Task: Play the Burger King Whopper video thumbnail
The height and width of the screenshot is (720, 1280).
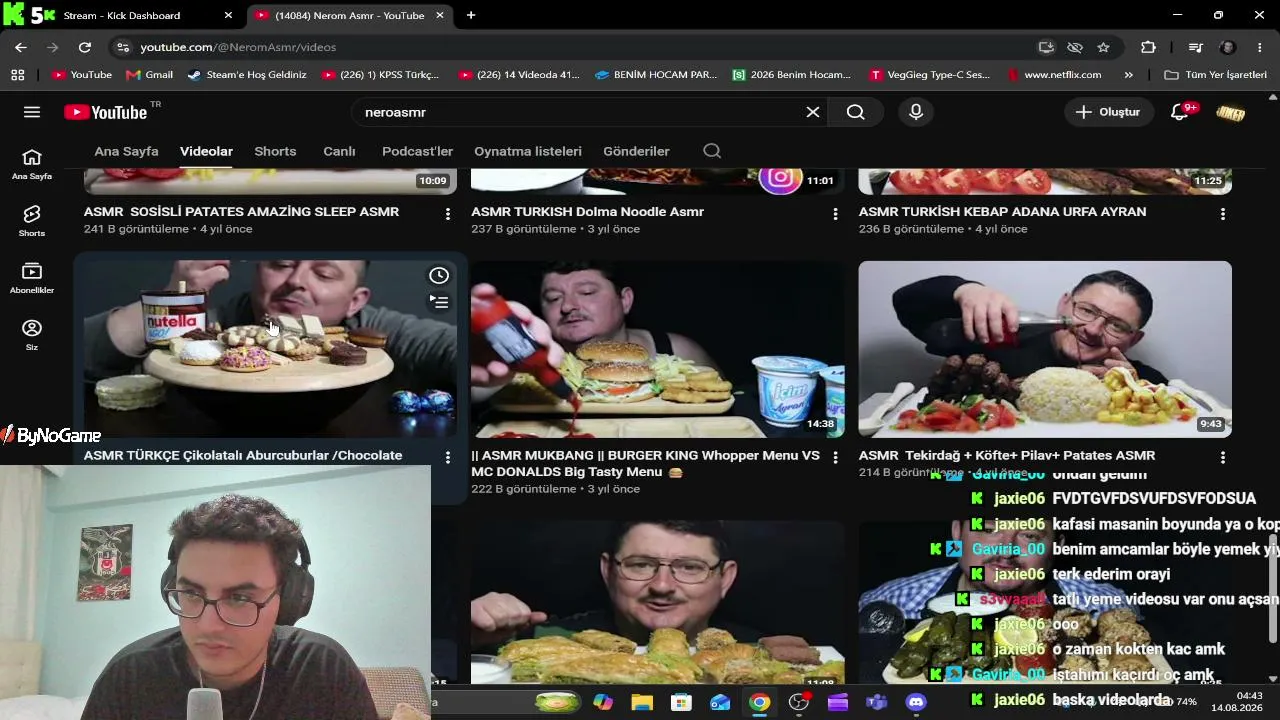Action: pyautogui.click(x=657, y=349)
